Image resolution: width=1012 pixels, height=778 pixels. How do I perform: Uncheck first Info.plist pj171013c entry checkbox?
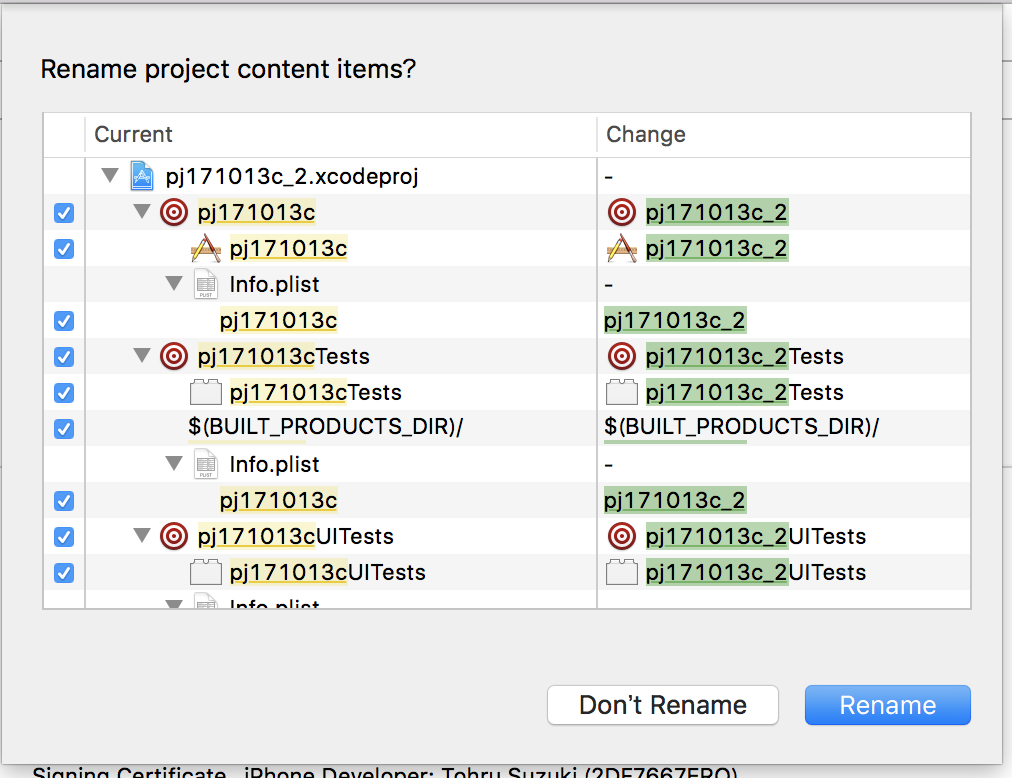[x=64, y=321]
